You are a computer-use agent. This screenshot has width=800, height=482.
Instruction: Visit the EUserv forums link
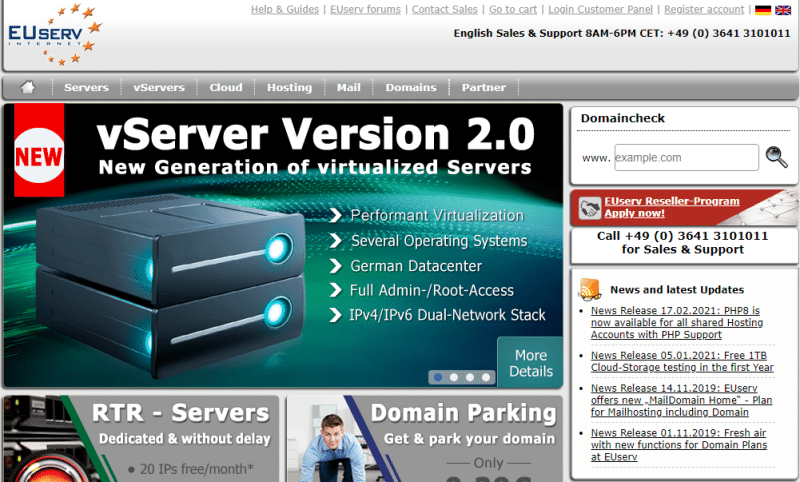tap(365, 9)
